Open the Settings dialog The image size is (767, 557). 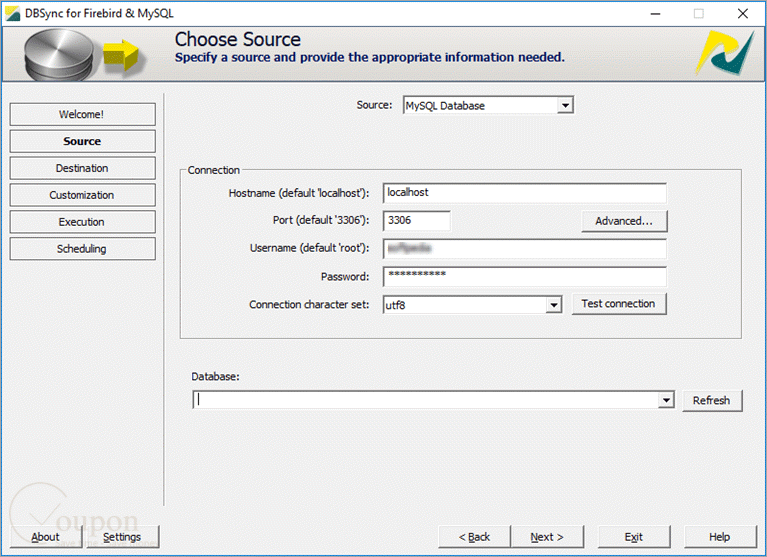122,536
